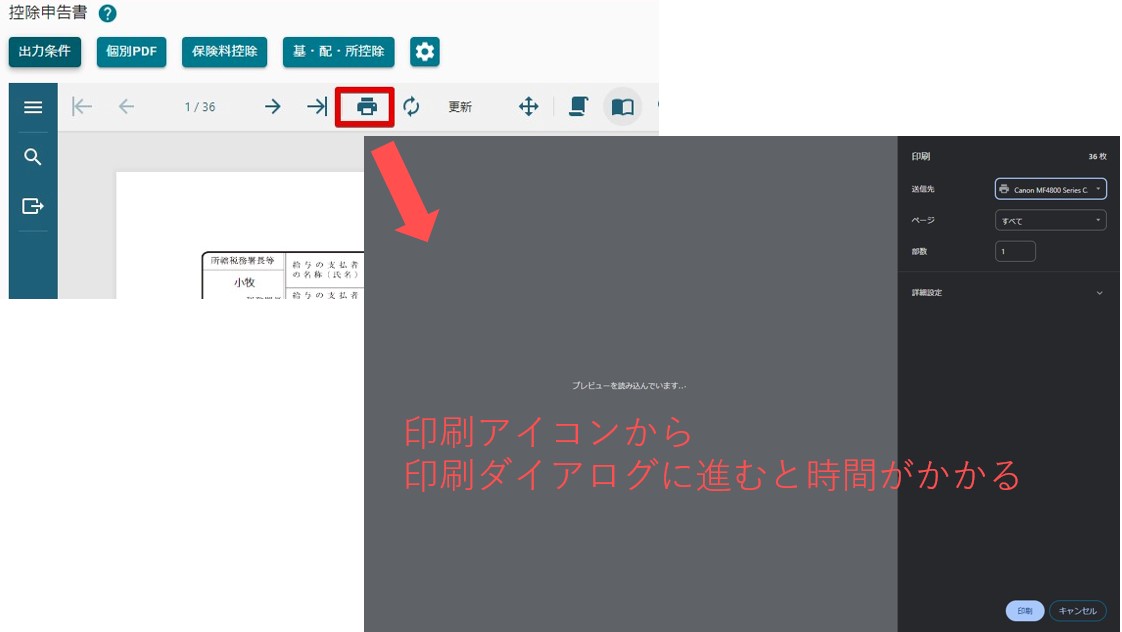
Task: Click the 印刷 button in print dialog
Action: pyautogui.click(x=1025, y=611)
